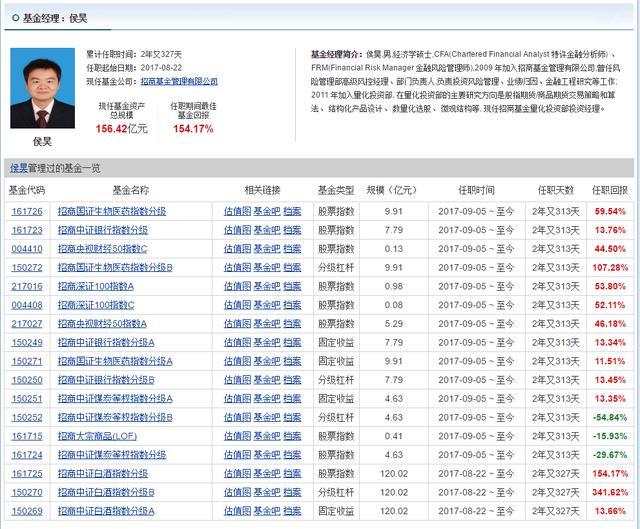640x529 pixels.
Task: Open fund code 150249
Action: point(27,343)
